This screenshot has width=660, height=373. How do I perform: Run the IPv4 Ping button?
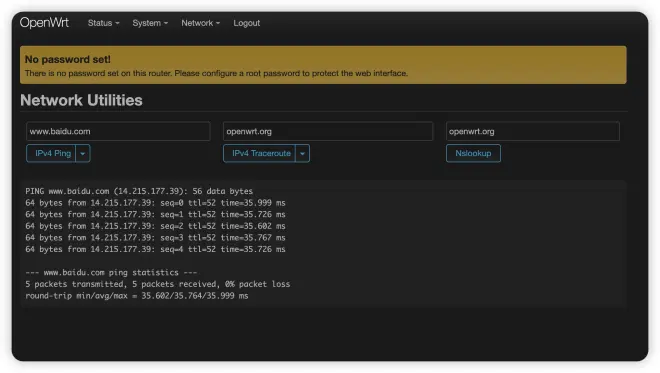pos(51,153)
